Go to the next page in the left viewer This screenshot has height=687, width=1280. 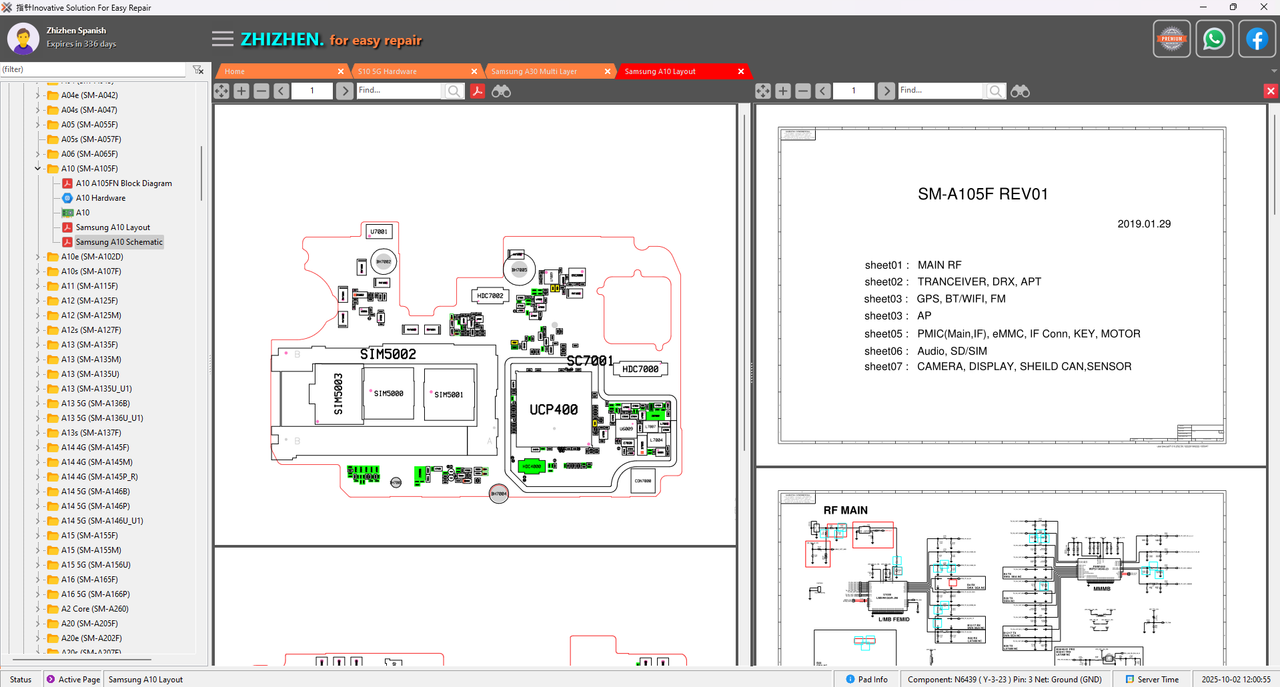343,91
